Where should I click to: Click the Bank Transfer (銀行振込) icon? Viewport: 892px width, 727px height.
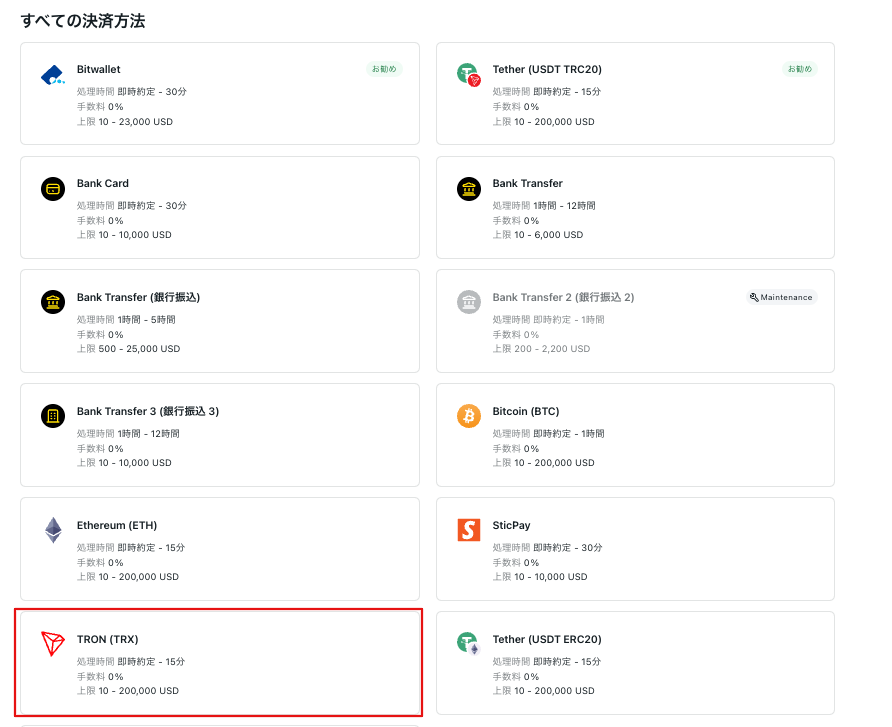click(53, 302)
